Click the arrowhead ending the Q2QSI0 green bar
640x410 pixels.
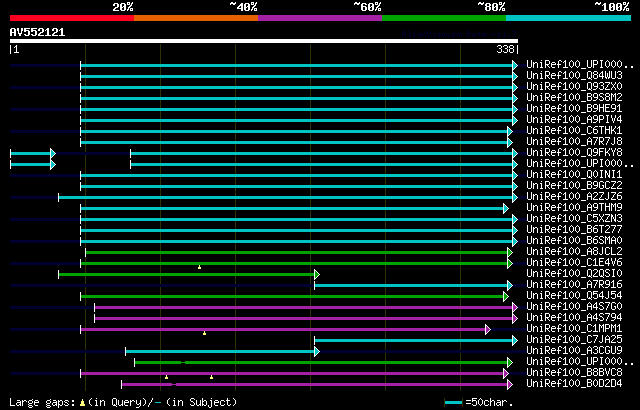tap(317, 275)
